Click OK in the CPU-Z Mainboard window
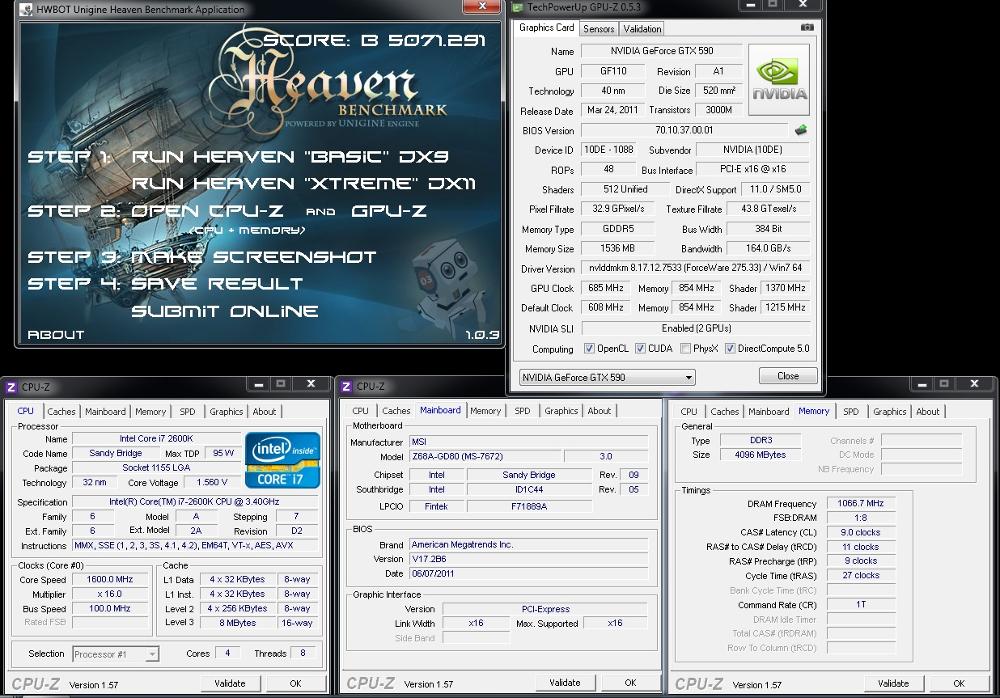The image size is (1000, 698). point(630,683)
